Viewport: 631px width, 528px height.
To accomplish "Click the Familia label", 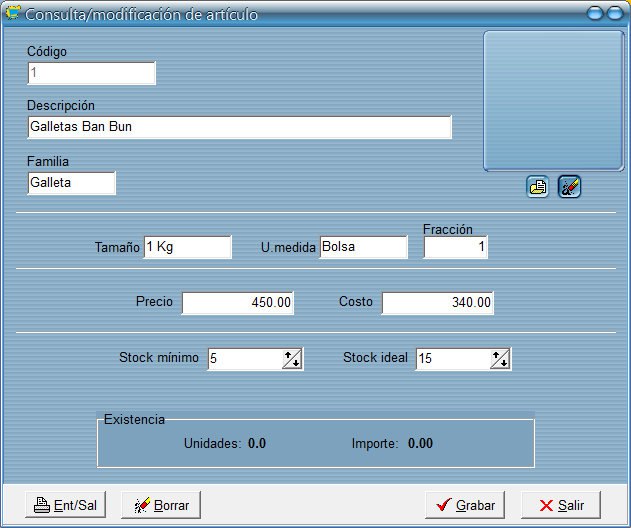I will (x=48, y=161).
